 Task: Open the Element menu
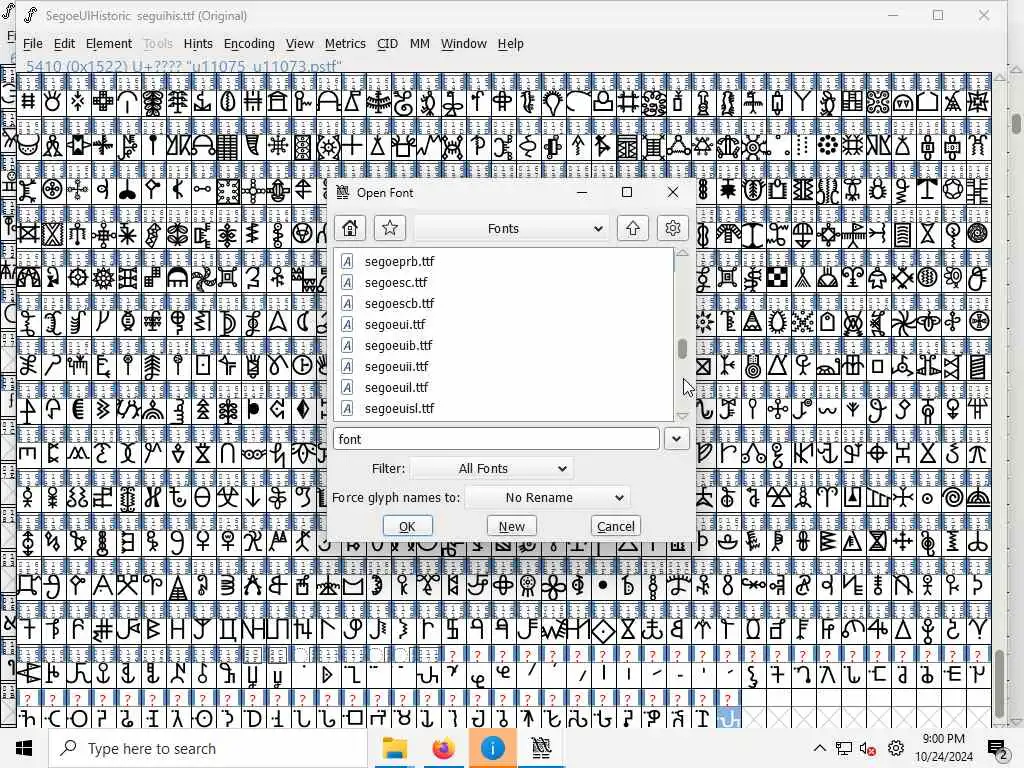point(109,44)
